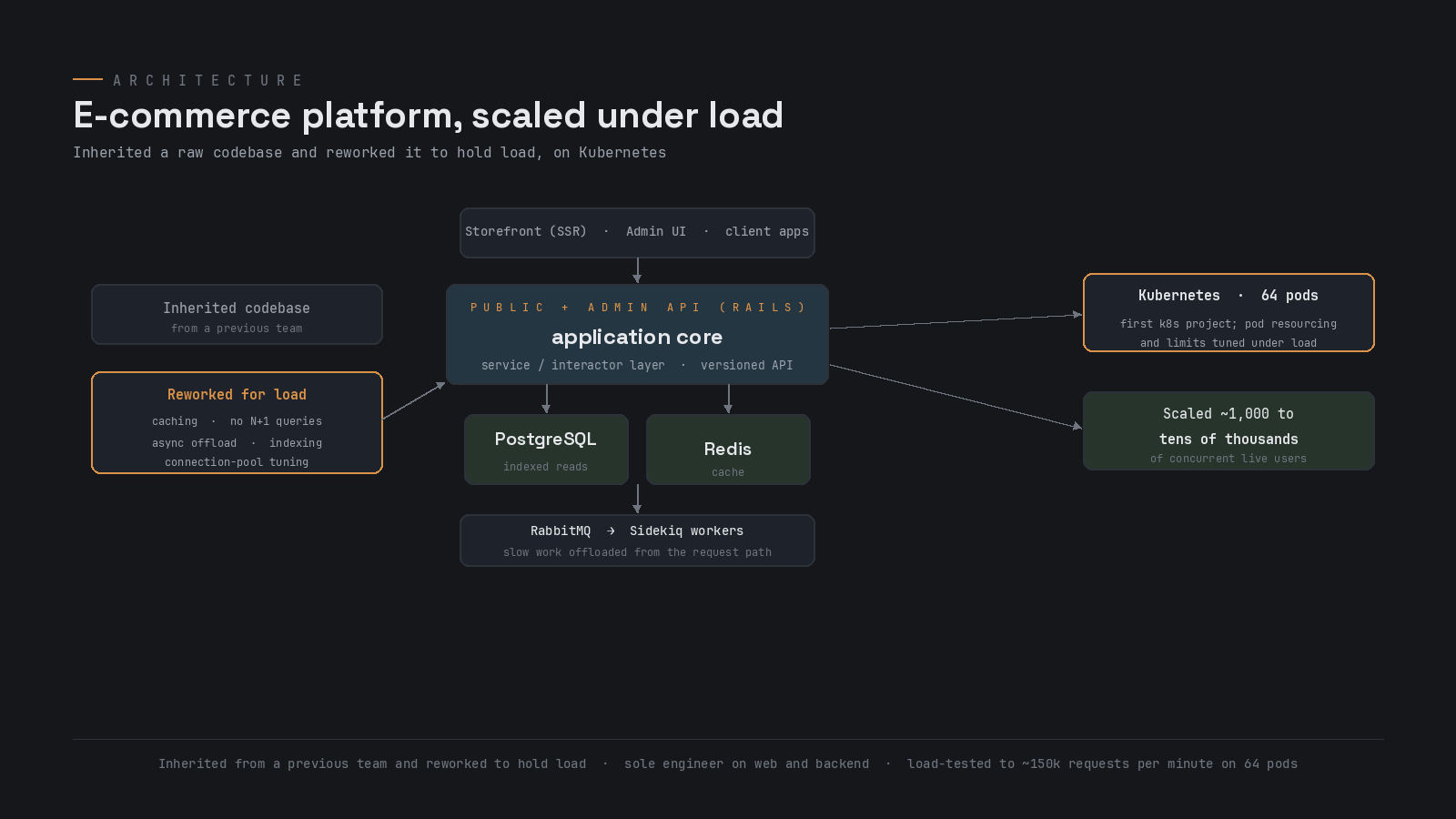Click 'of concurrent live users' caption
This screenshot has width=1456, height=819.
click(1228, 459)
